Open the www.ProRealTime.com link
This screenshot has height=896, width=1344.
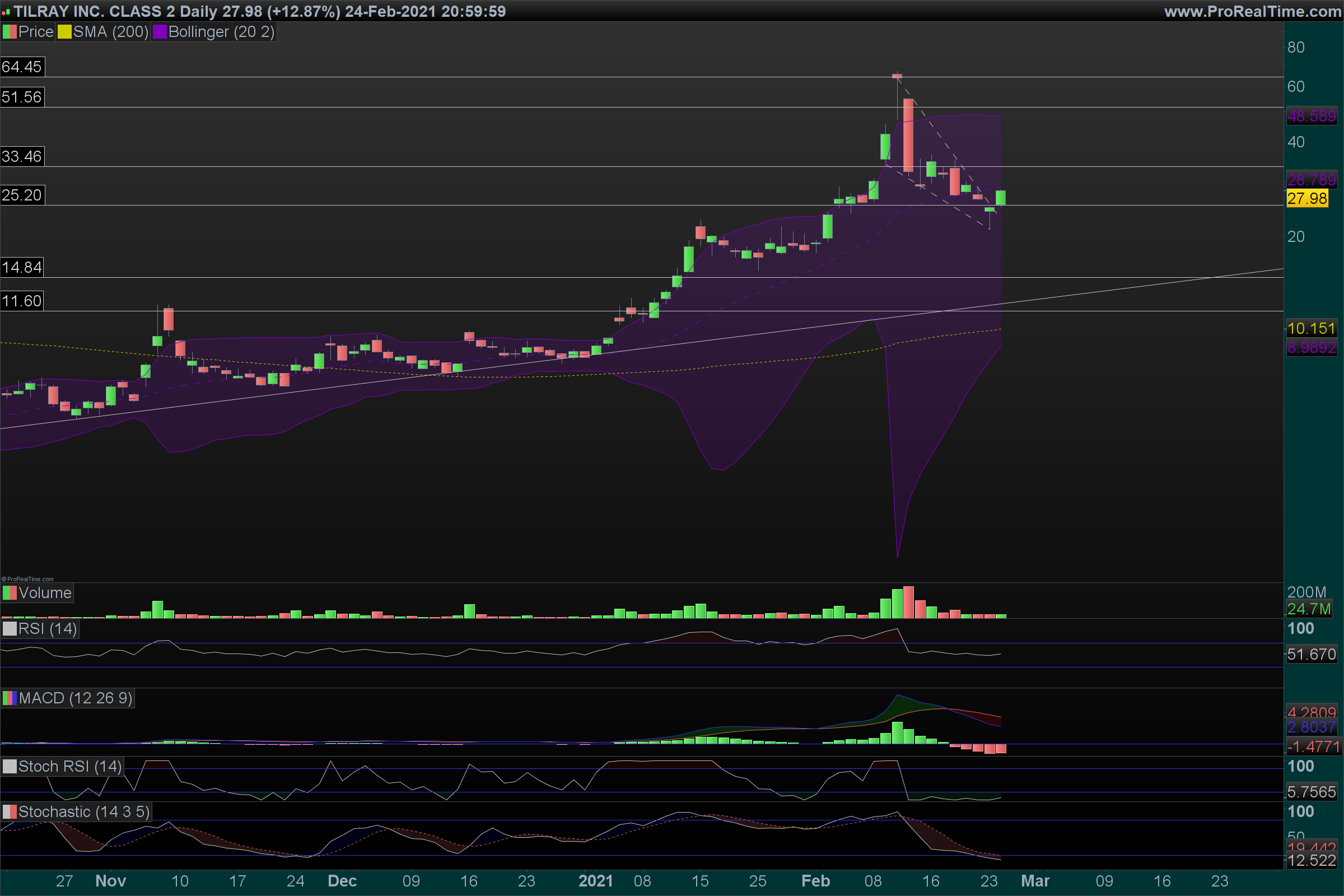pos(1253,11)
